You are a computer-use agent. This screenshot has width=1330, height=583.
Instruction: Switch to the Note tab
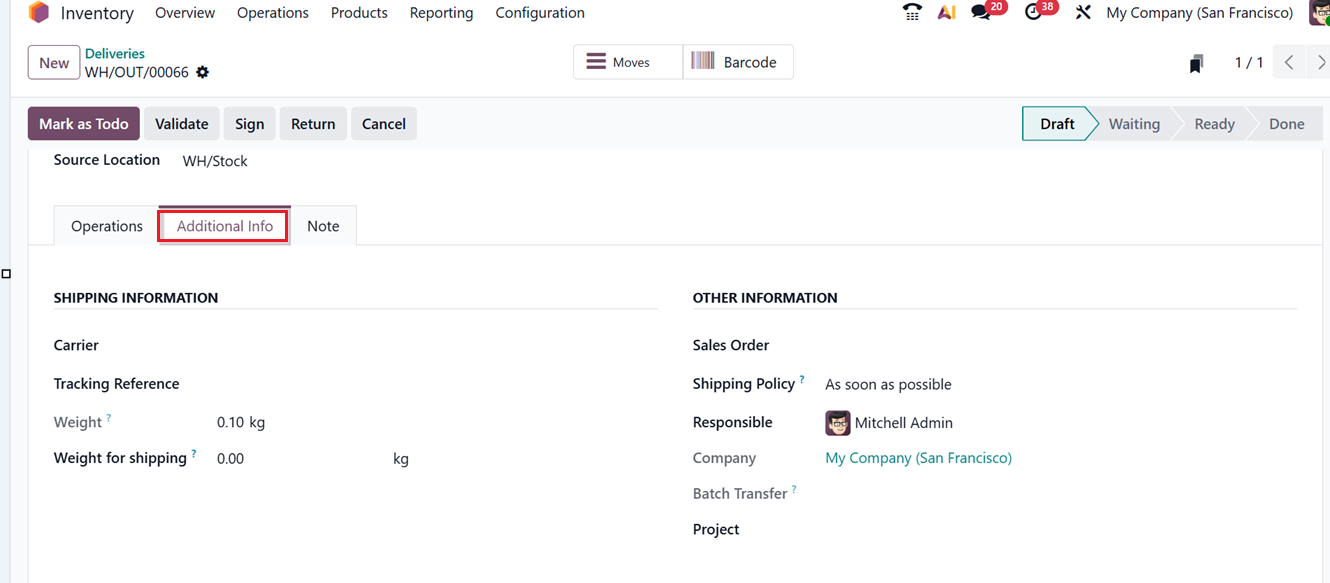pos(323,225)
